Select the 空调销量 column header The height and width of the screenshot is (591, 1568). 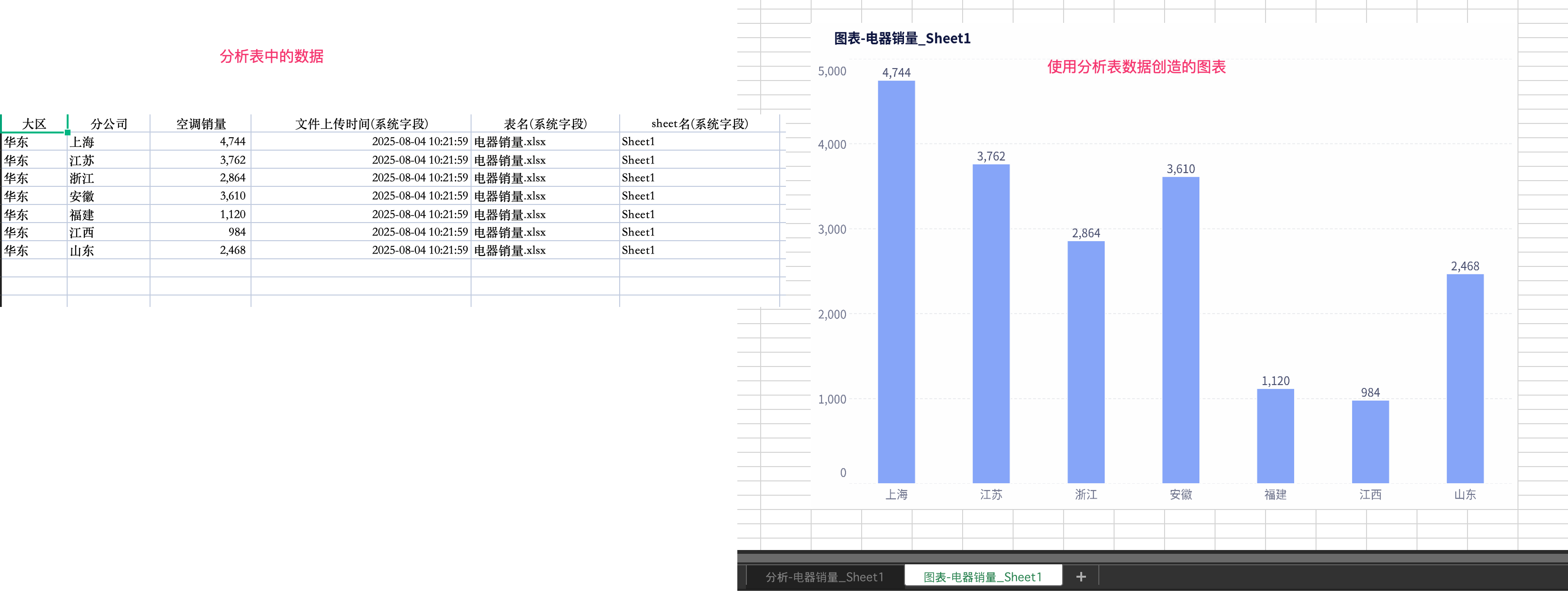[x=201, y=124]
